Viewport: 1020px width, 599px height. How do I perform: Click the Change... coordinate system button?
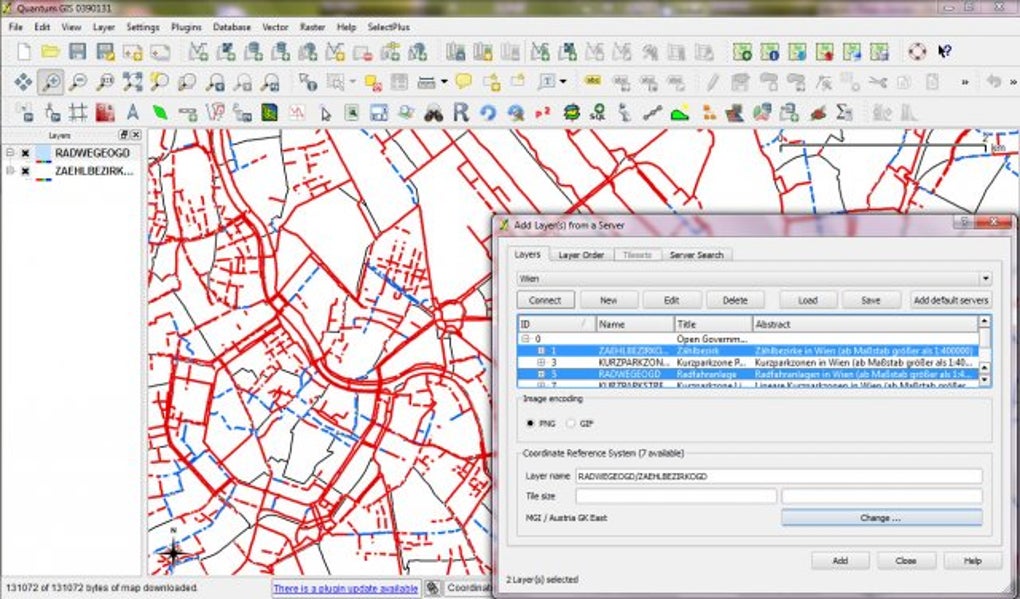tap(880, 518)
